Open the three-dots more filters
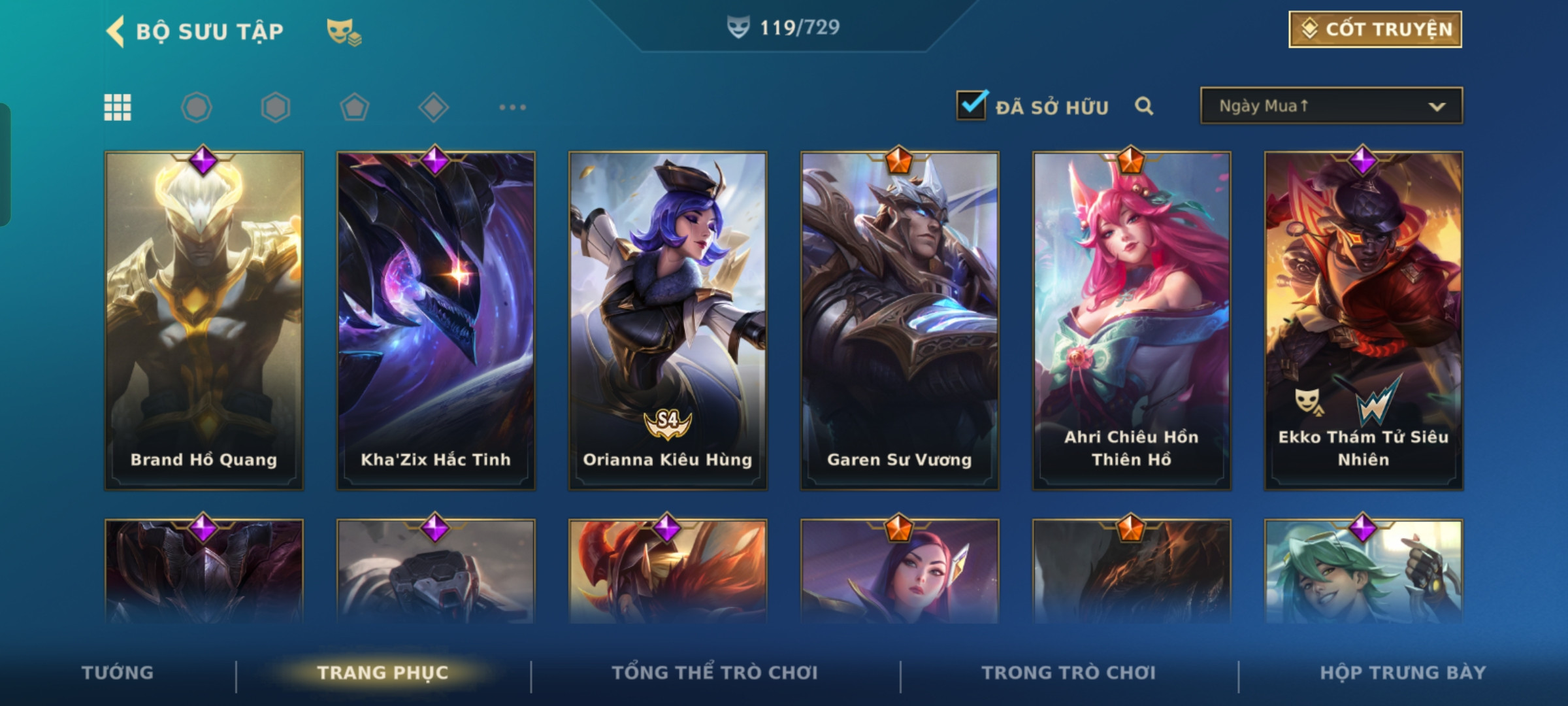The image size is (1568, 706). [512, 107]
